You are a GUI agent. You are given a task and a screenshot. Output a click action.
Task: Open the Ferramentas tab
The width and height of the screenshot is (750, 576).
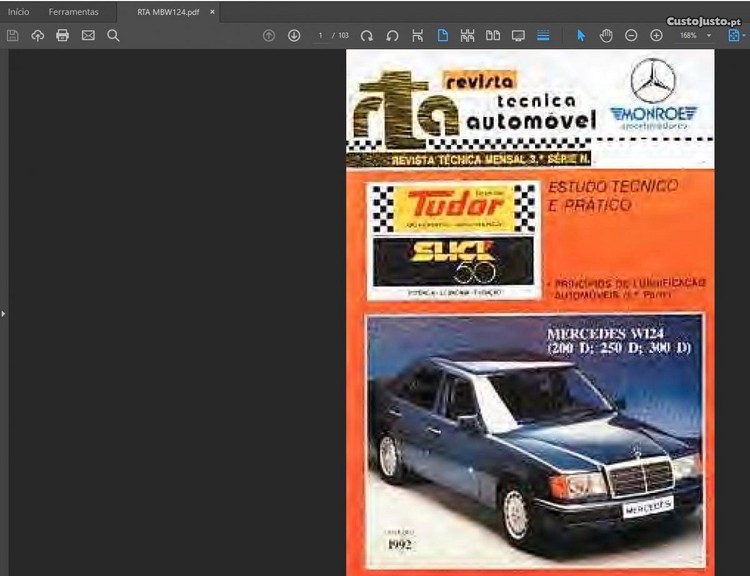[74, 12]
